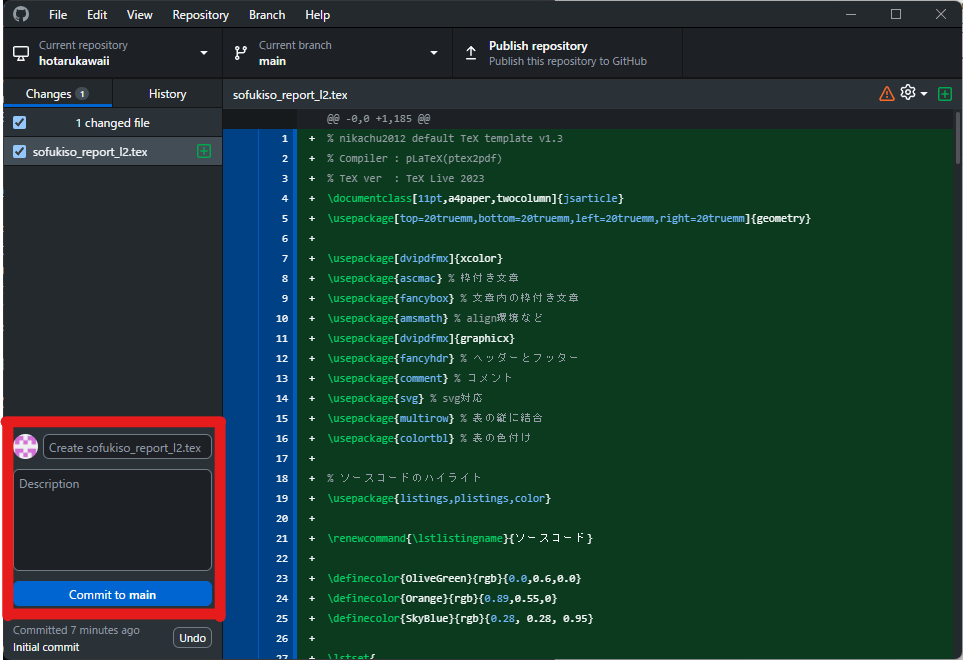Click the orange warning triangle icon
963x660 pixels.
[886, 93]
